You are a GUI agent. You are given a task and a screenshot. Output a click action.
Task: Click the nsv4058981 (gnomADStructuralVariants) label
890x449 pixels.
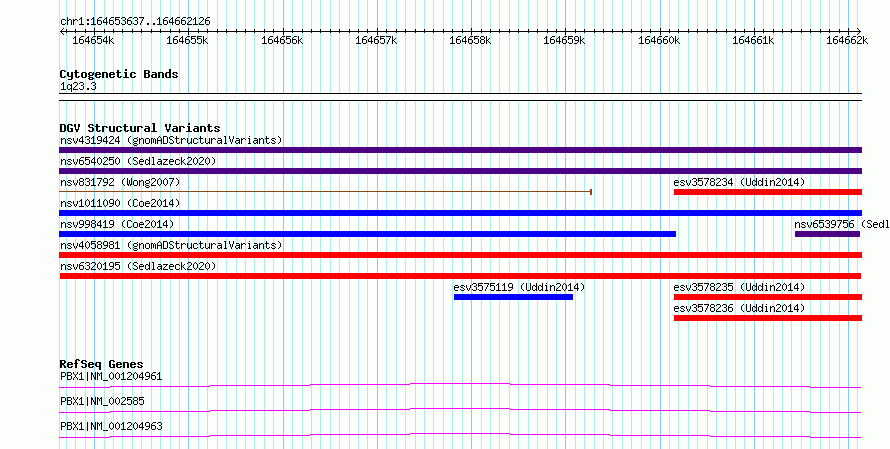tap(171, 245)
